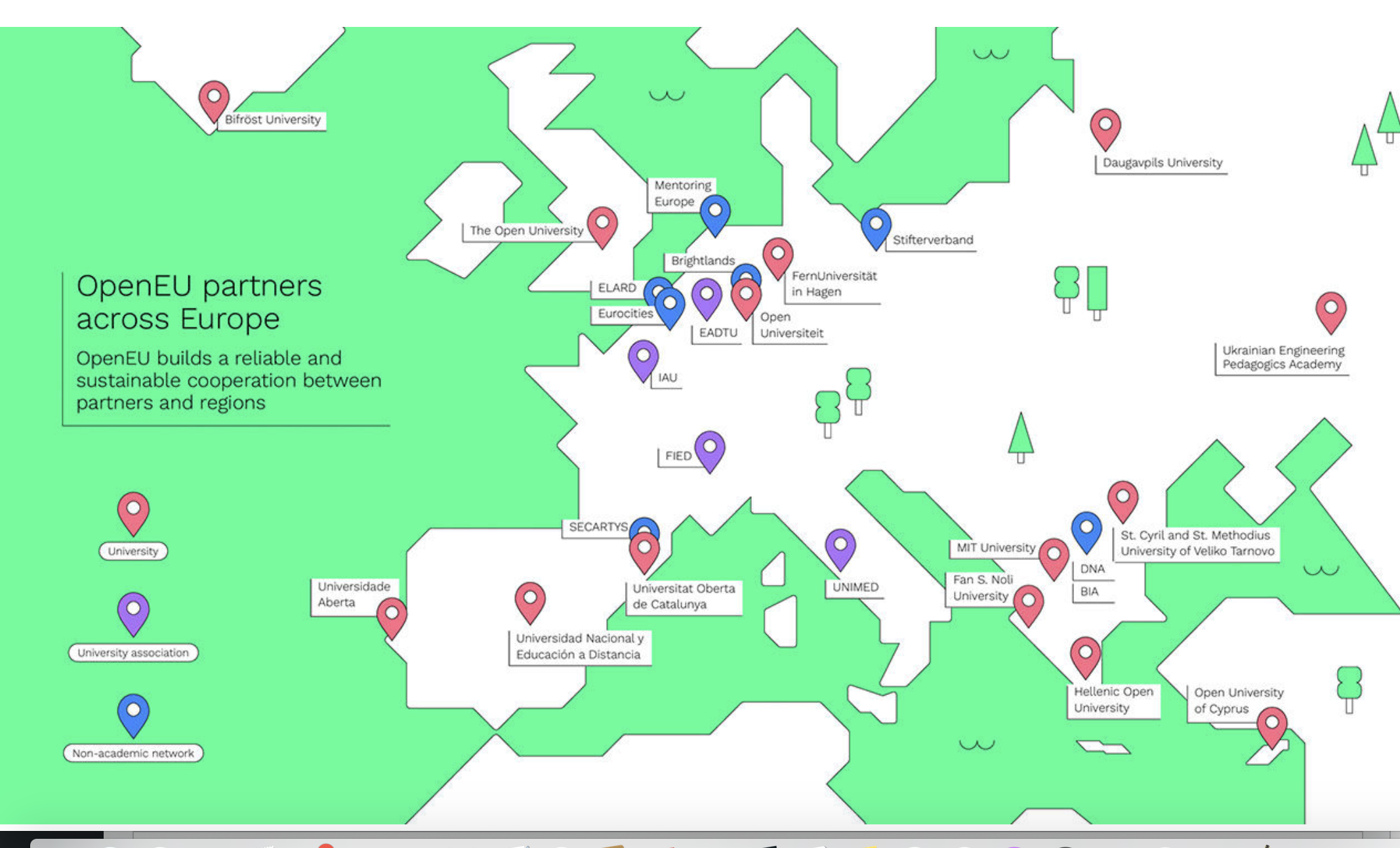Click the Universidade Aberta label
The height and width of the screenshot is (848, 1400).
pos(353,595)
